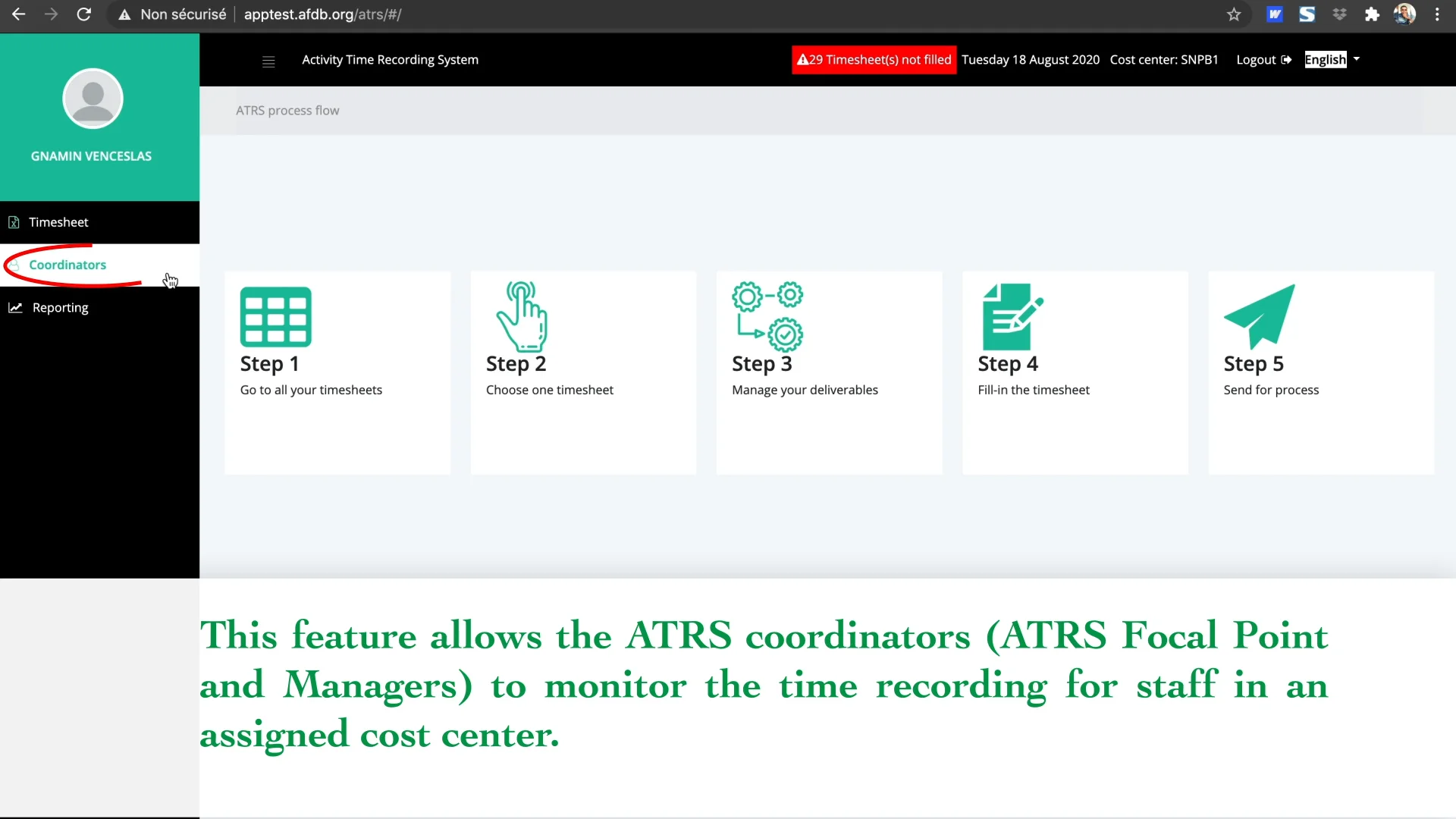The height and width of the screenshot is (819, 1456).
Task: Click the 'Manage your deliverables' text
Action: coord(805,390)
